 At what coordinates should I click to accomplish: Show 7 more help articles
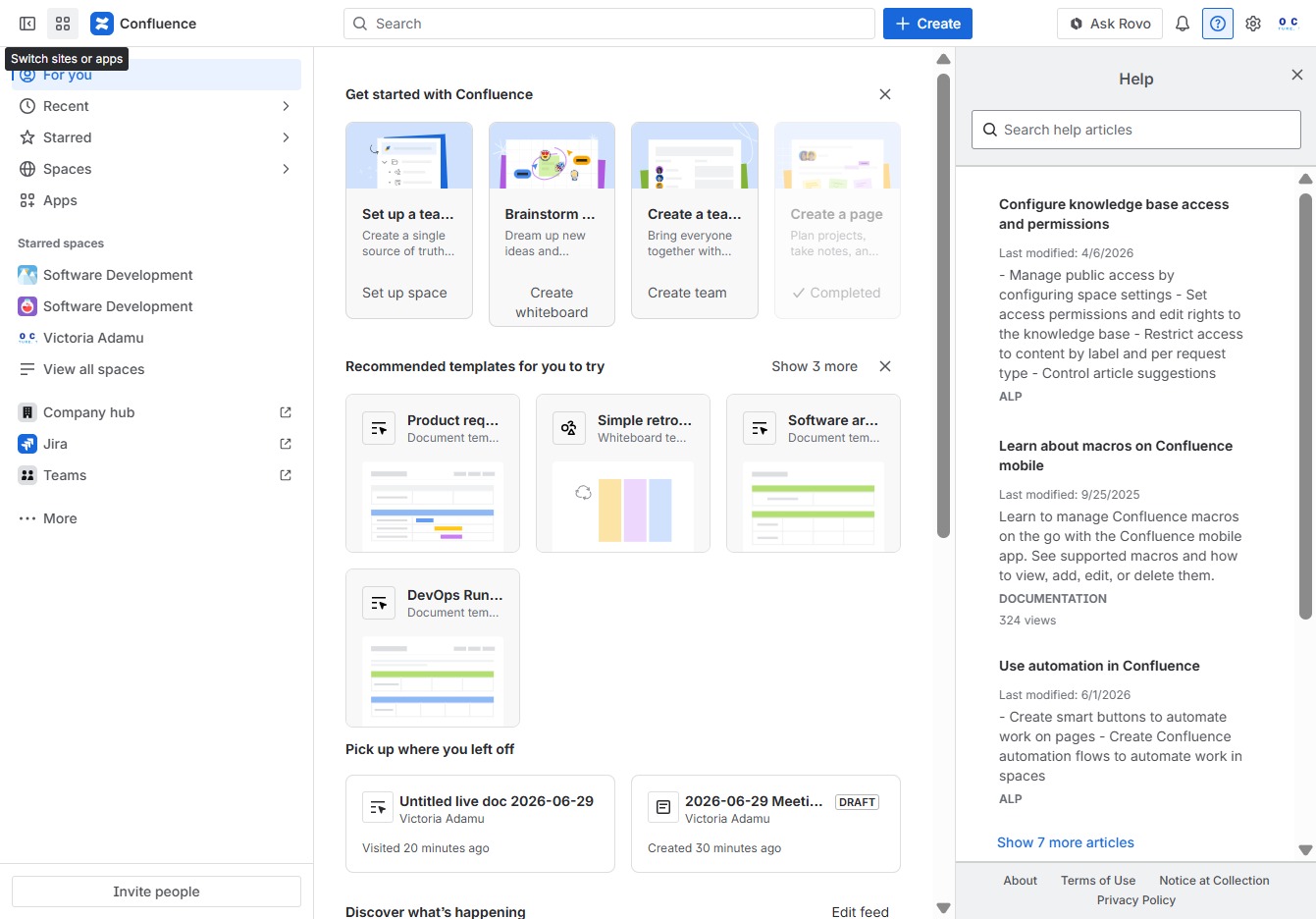coord(1066,842)
